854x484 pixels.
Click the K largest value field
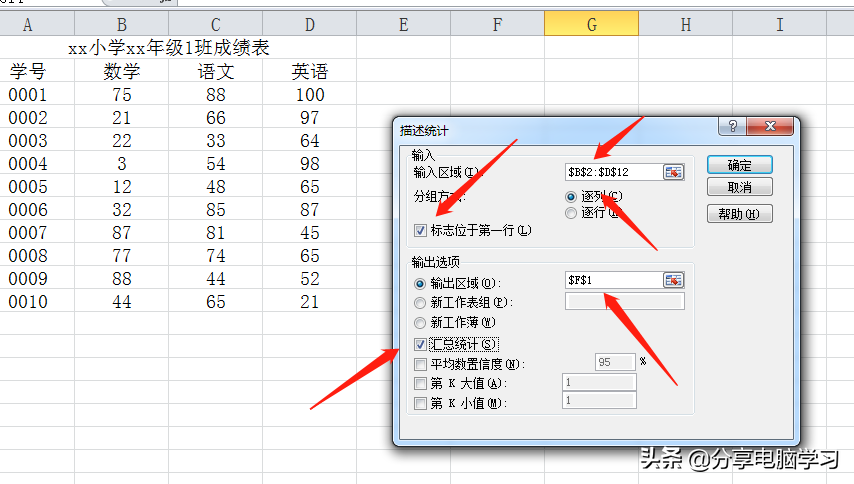point(599,382)
